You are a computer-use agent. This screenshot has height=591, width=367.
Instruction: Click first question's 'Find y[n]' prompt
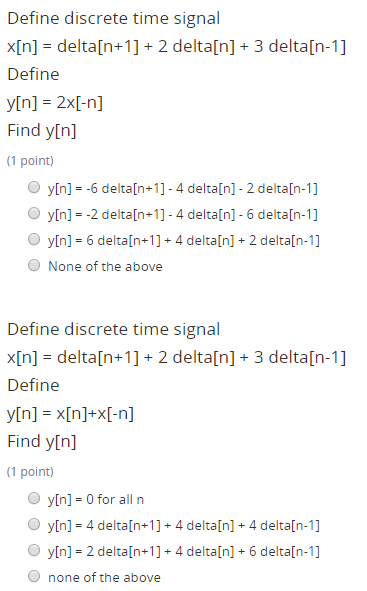coord(42,131)
